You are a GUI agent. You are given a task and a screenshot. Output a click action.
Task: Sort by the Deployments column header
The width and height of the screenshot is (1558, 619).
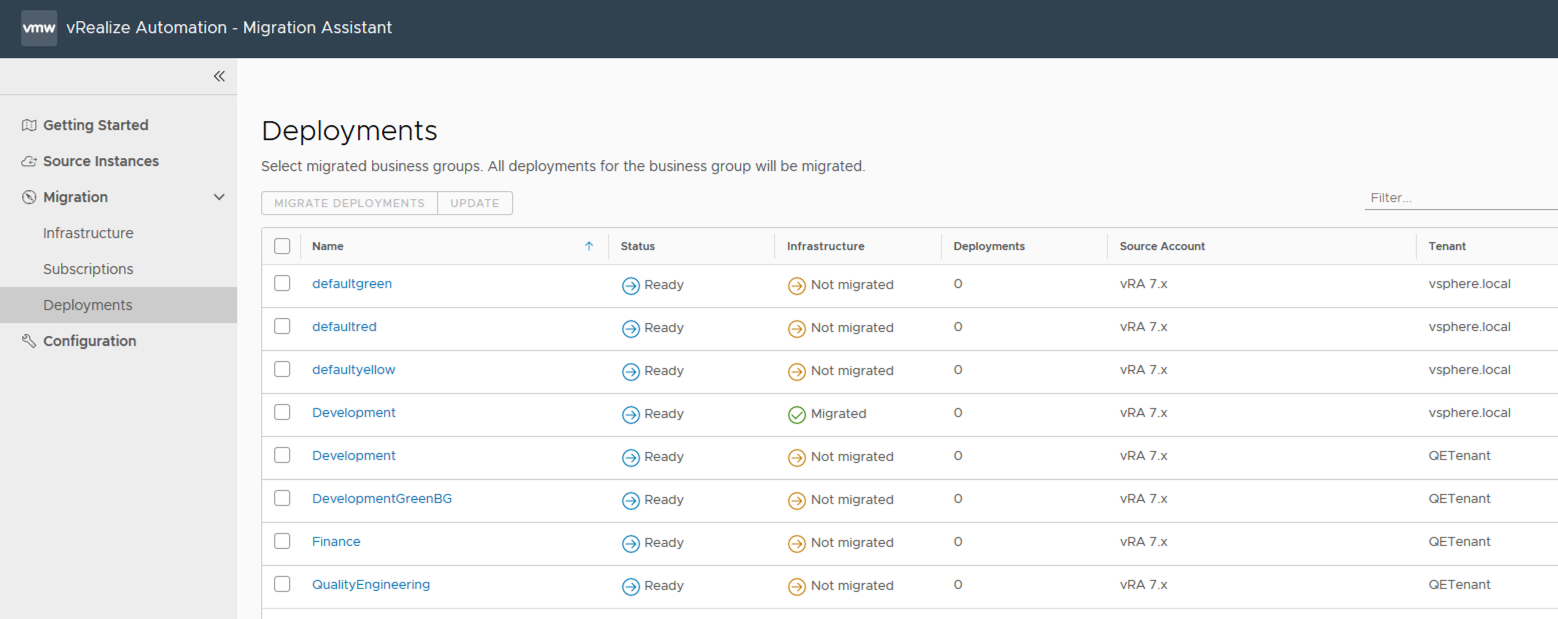point(989,246)
